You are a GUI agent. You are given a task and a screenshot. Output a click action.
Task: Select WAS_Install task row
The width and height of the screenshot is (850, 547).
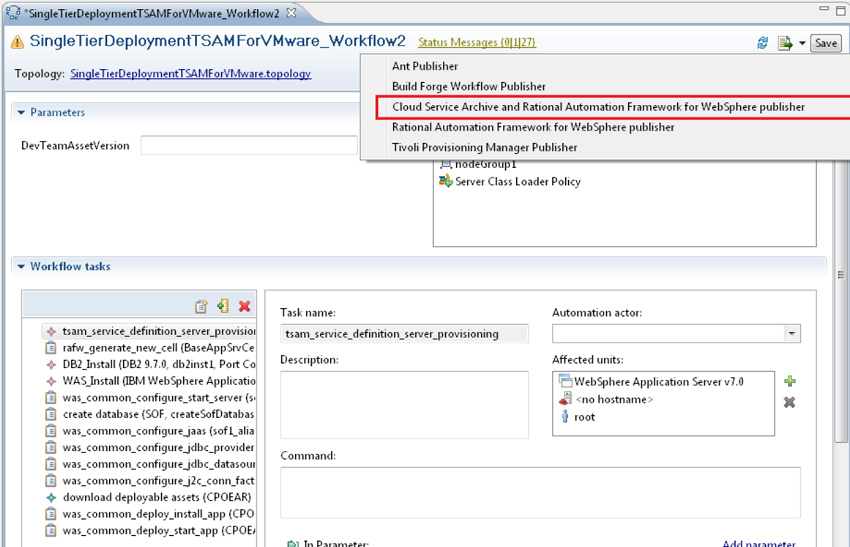(149, 381)
